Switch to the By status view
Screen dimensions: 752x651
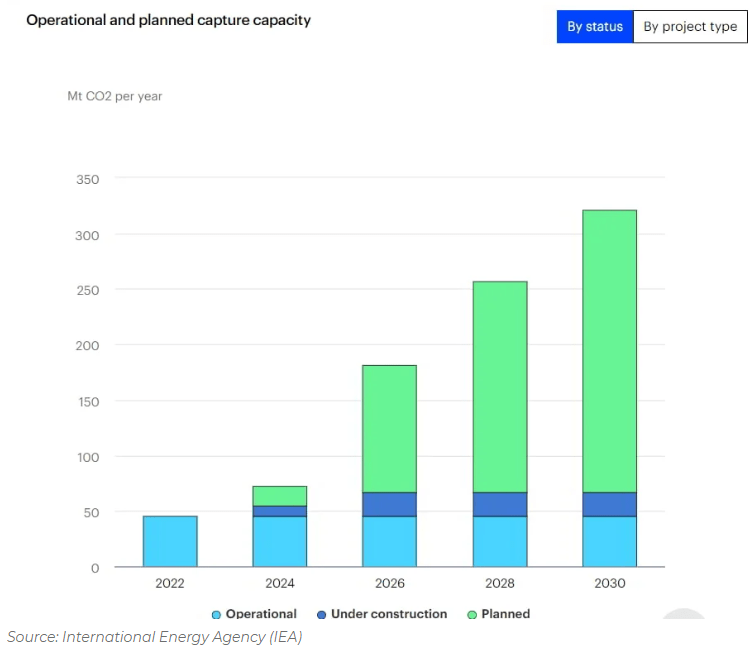tap(595, 27)
